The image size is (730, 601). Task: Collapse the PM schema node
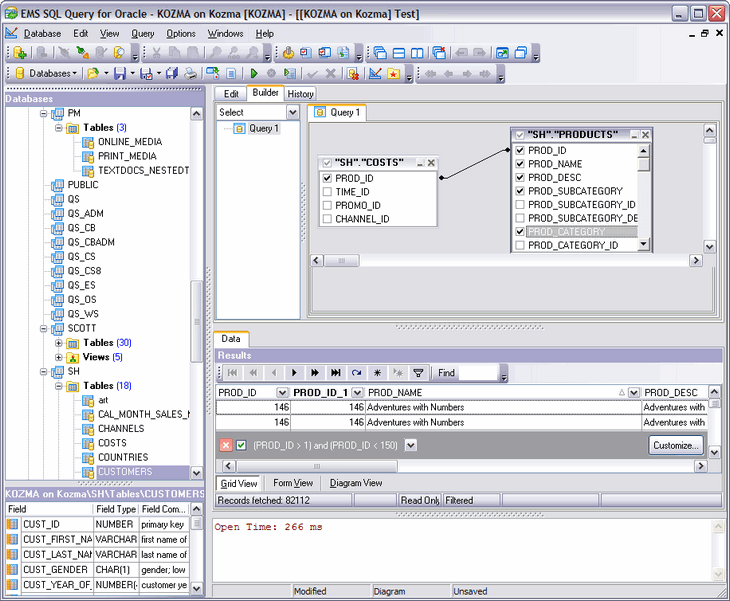[x=44, y=113]
